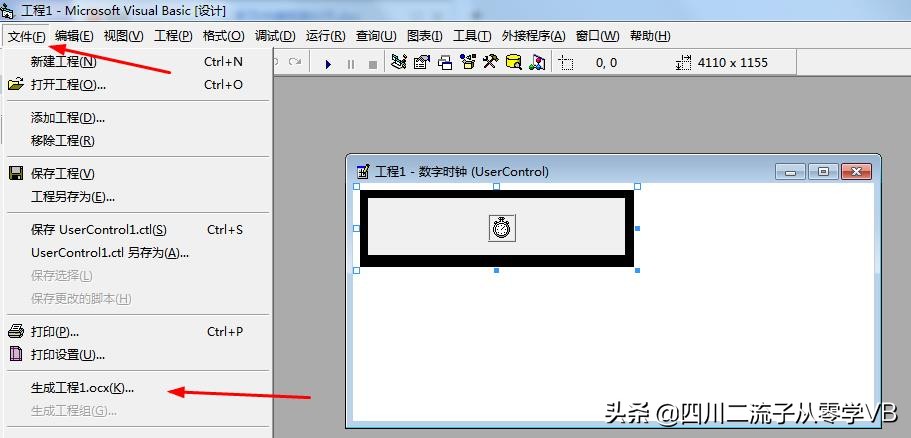Viewport: 911px width, 438px height.
Task: Click the 0, 0 position readout
Action: [607, 63]
